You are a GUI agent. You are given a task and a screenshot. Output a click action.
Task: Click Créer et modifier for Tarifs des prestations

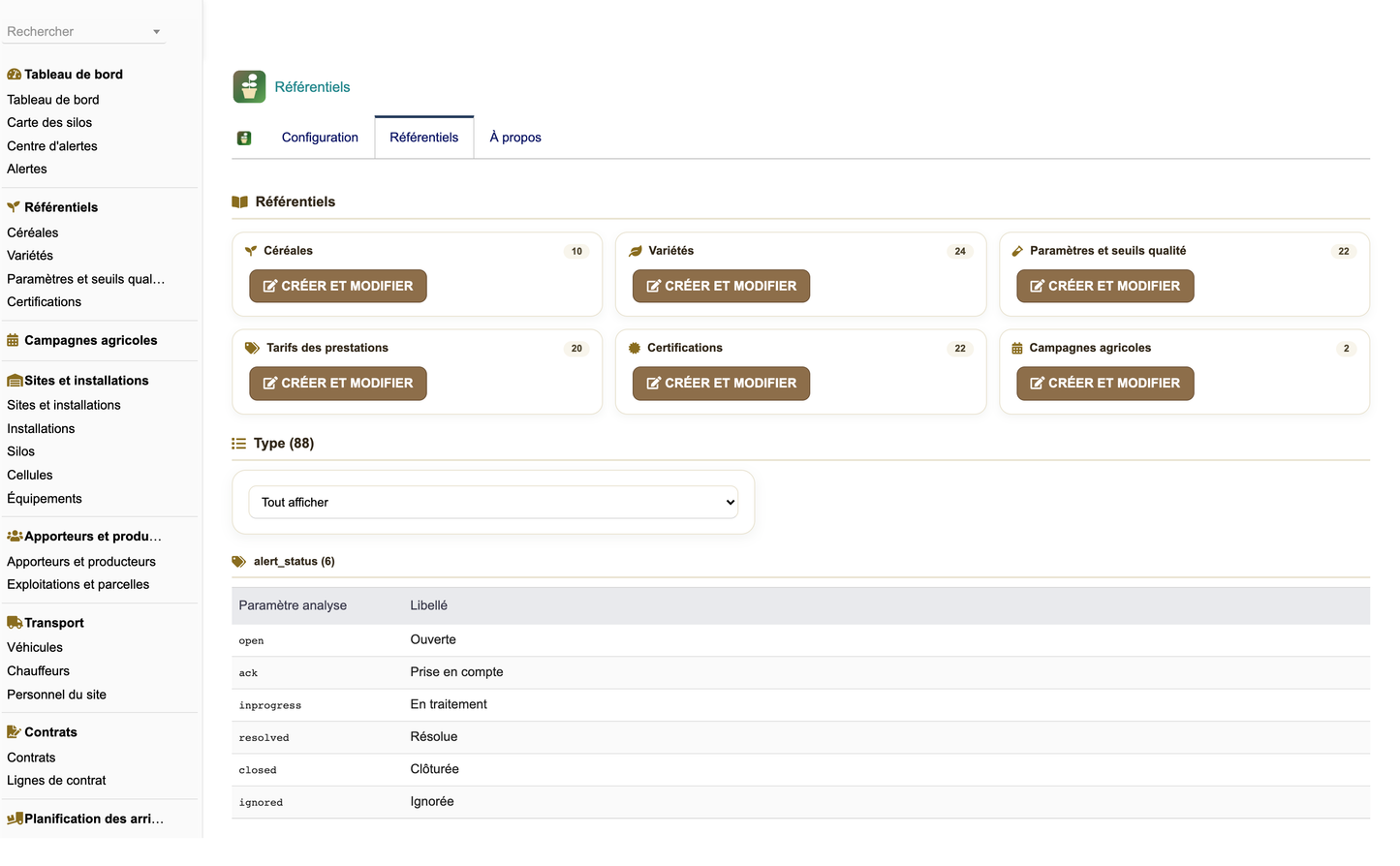[x=338, y=384]
